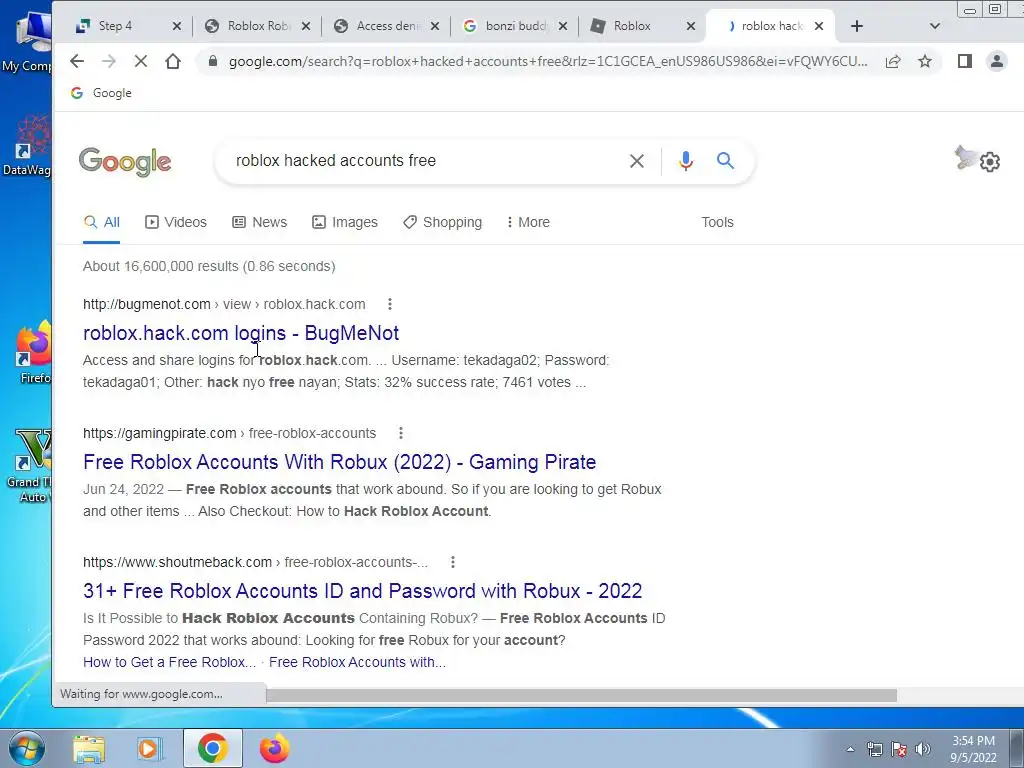Viewport: 1024px width, 768px height.
Task: Click the horizontal scrollbar thumb
Action: click(x=581, y=696)
